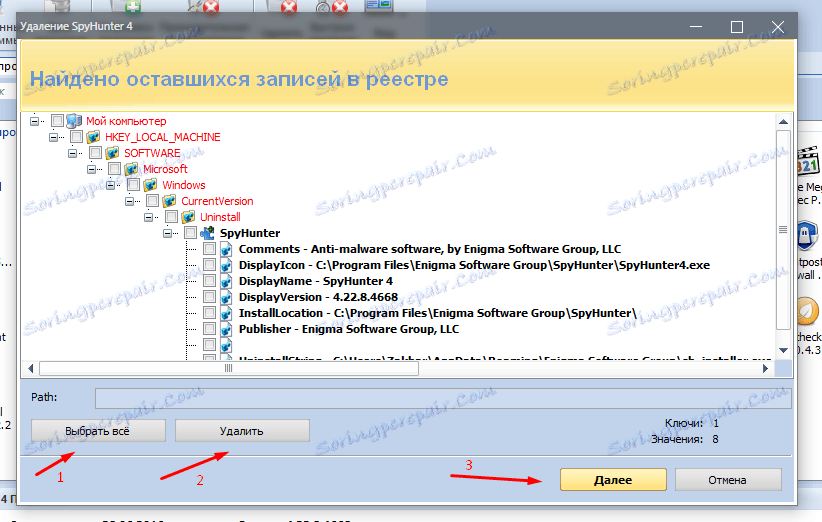Click the SpyHunter registry key icon

208,233
